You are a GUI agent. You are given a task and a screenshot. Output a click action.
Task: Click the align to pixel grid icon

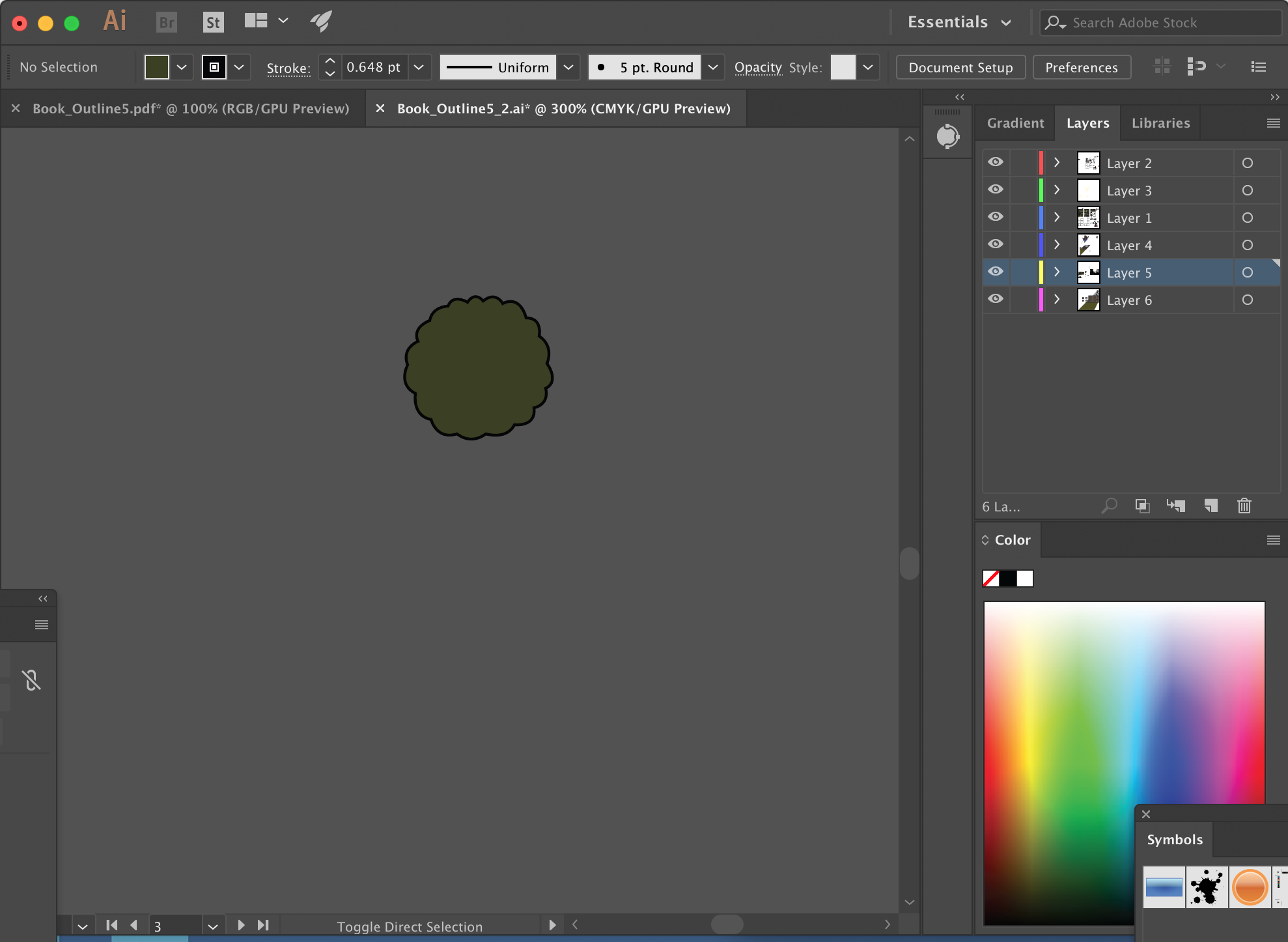pyautogui.click(x=1162, y=66)
